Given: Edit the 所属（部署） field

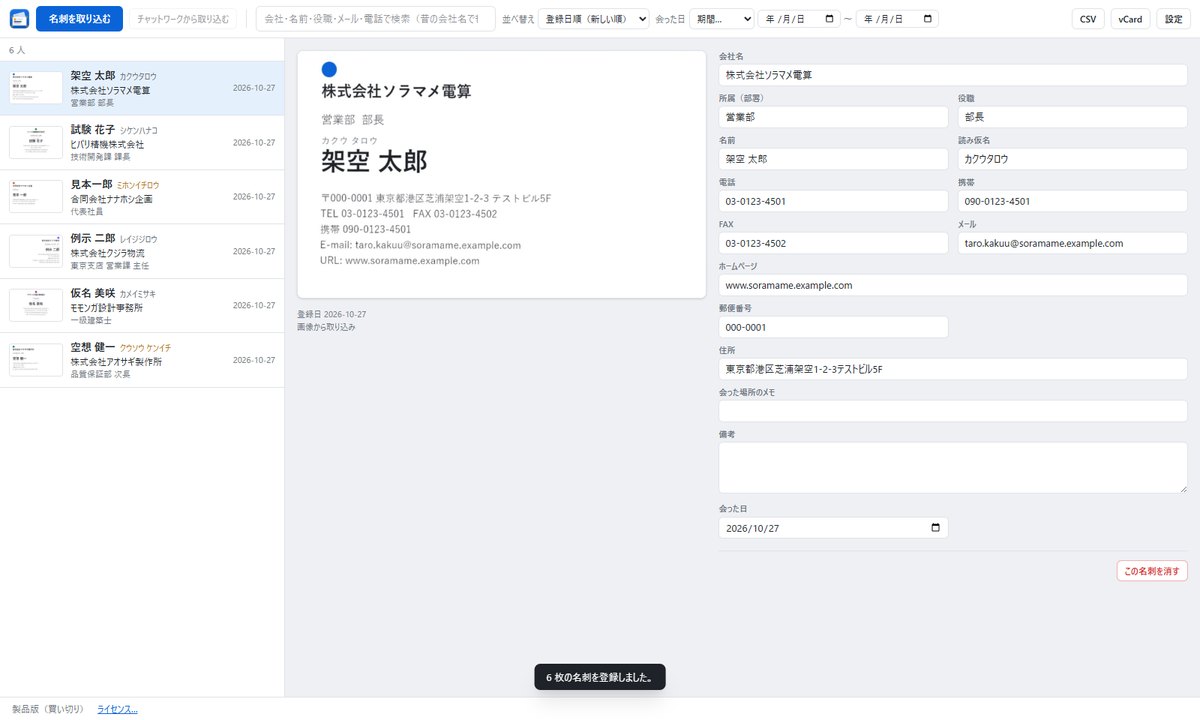Looking at the screenshot, I should [x=833, y=117].
